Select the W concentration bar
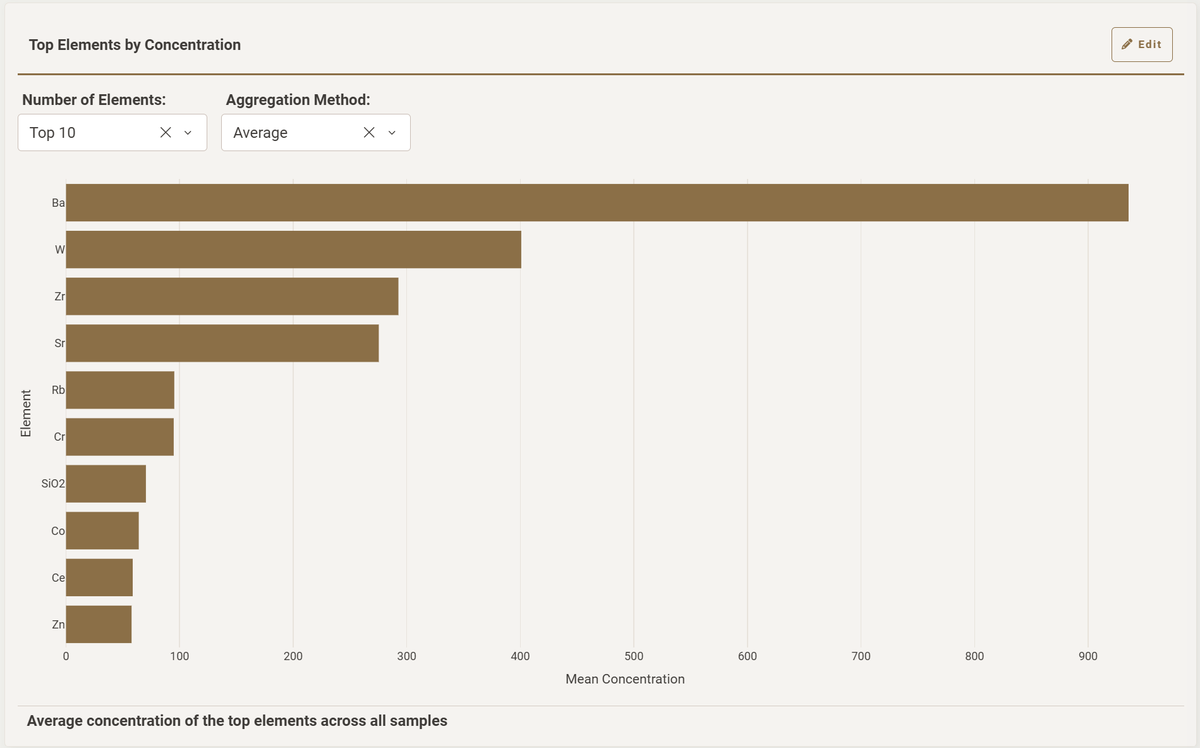Image resolution: width=1200 pixels, height=748 pixels. click(x=290, y=249)
